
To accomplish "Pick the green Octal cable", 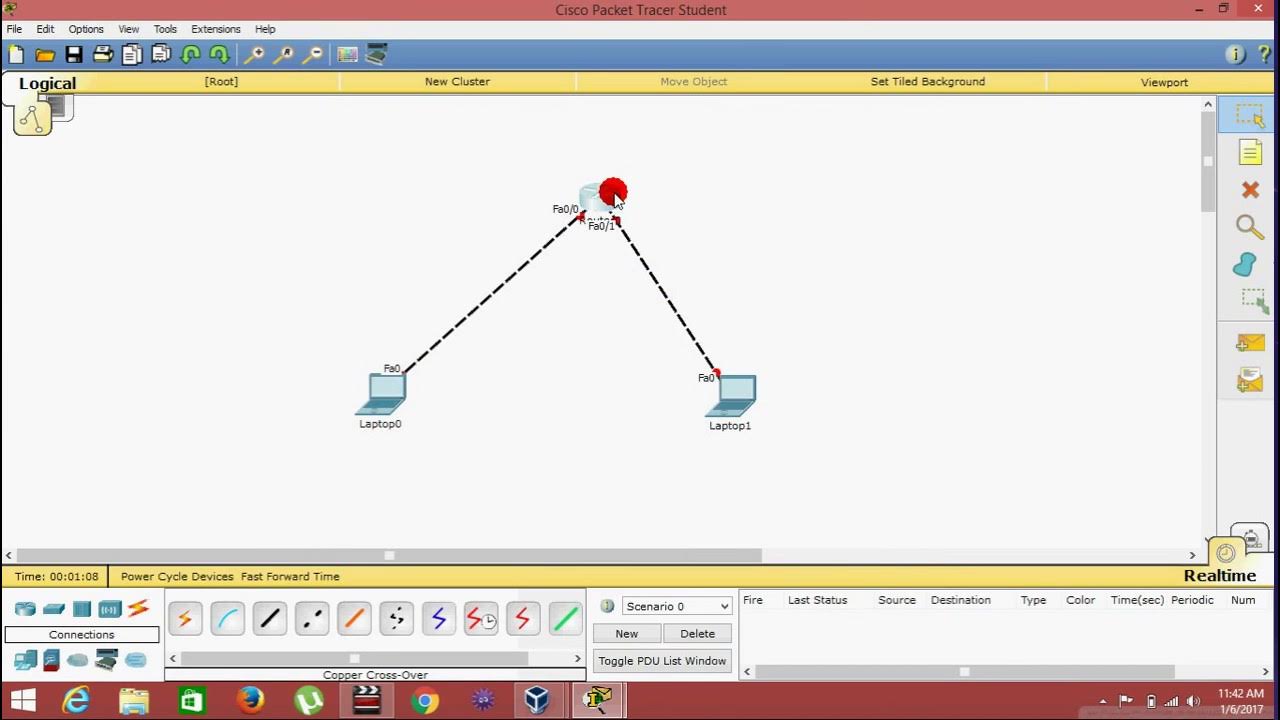I will [x=565, y=620].
